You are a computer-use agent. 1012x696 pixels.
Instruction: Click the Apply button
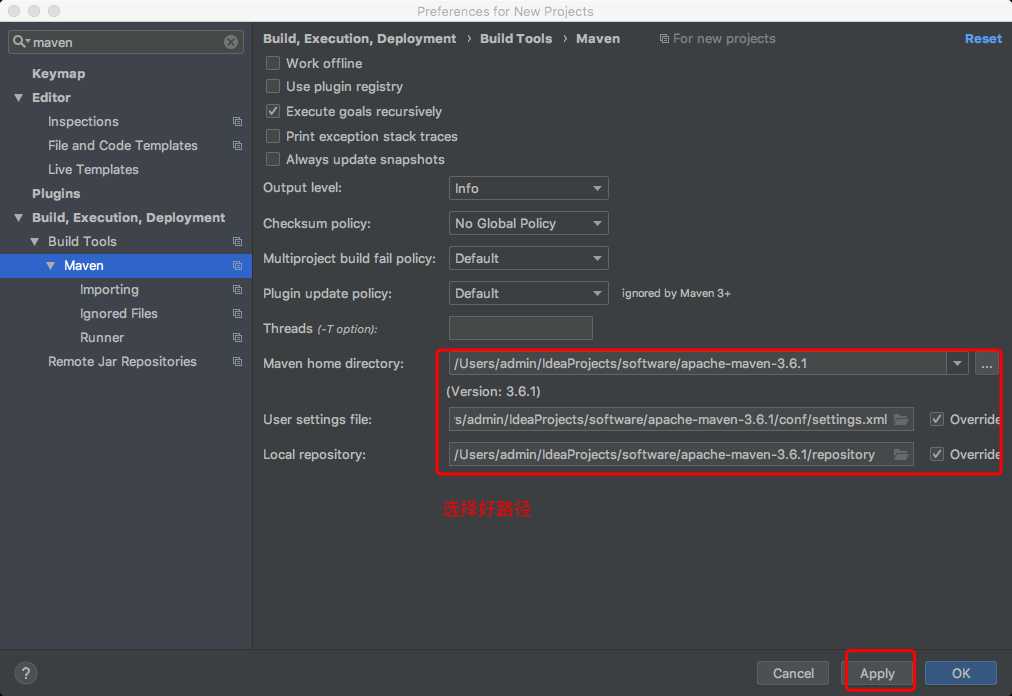coord(877,673)
